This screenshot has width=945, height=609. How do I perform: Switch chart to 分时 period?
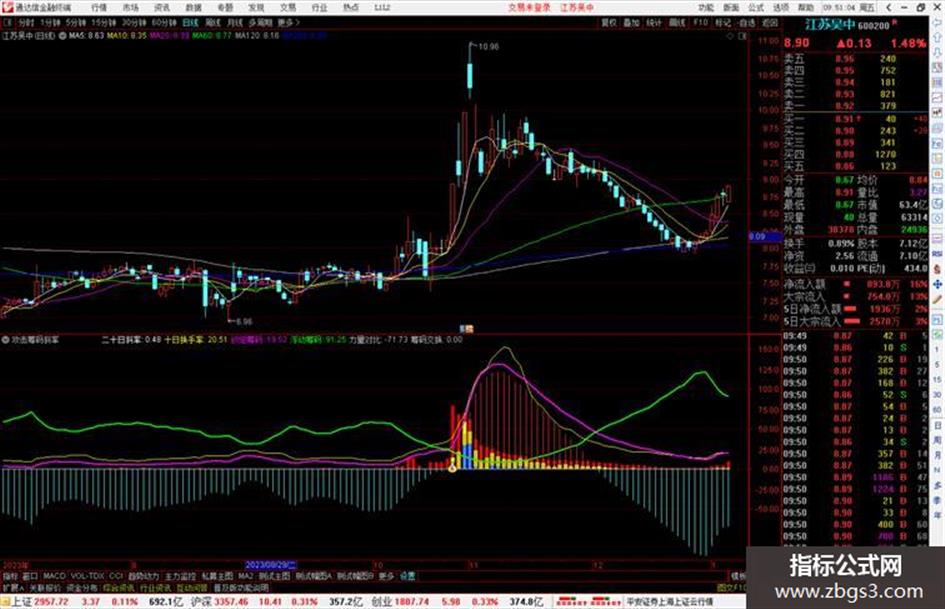pos(25,23)
